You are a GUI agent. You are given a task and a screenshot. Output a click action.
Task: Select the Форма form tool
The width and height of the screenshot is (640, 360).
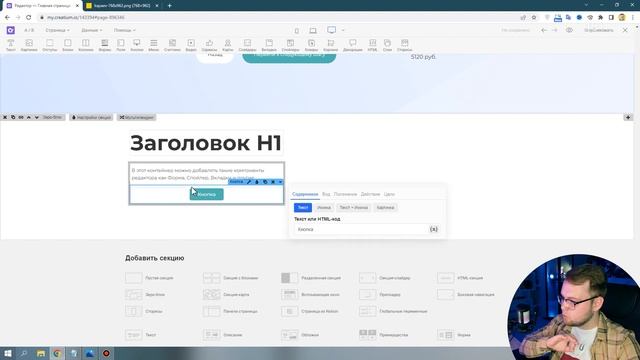(x=105, y=45)
